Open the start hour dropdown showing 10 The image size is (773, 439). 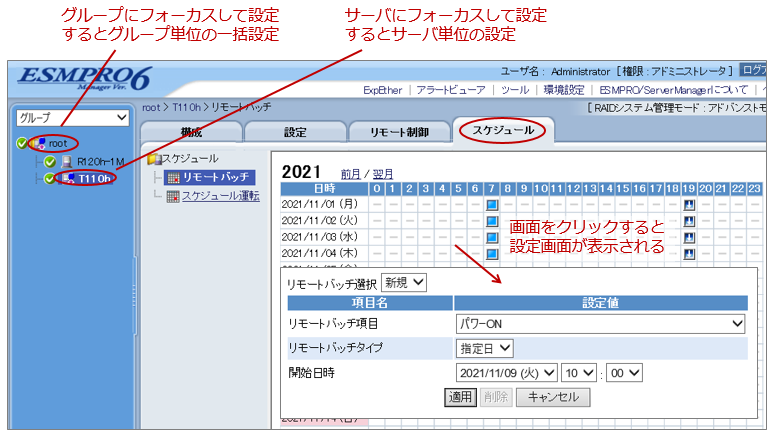click(x=579, y=373)
